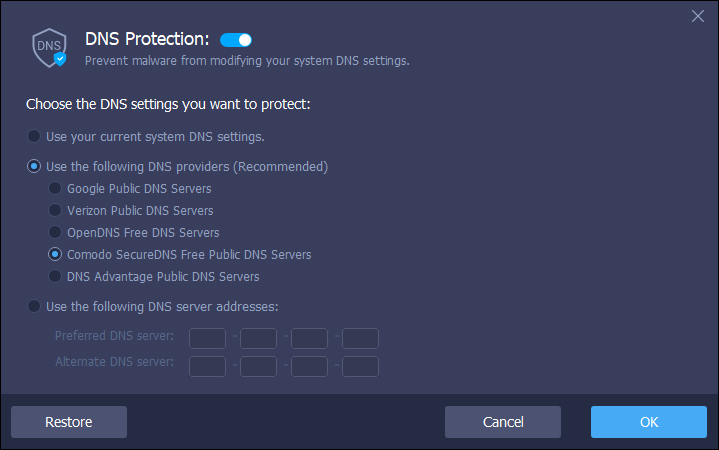Viewport: 719px width, 450px height.
Task: Confirm settings with the OK button
Action: point(648,422)
